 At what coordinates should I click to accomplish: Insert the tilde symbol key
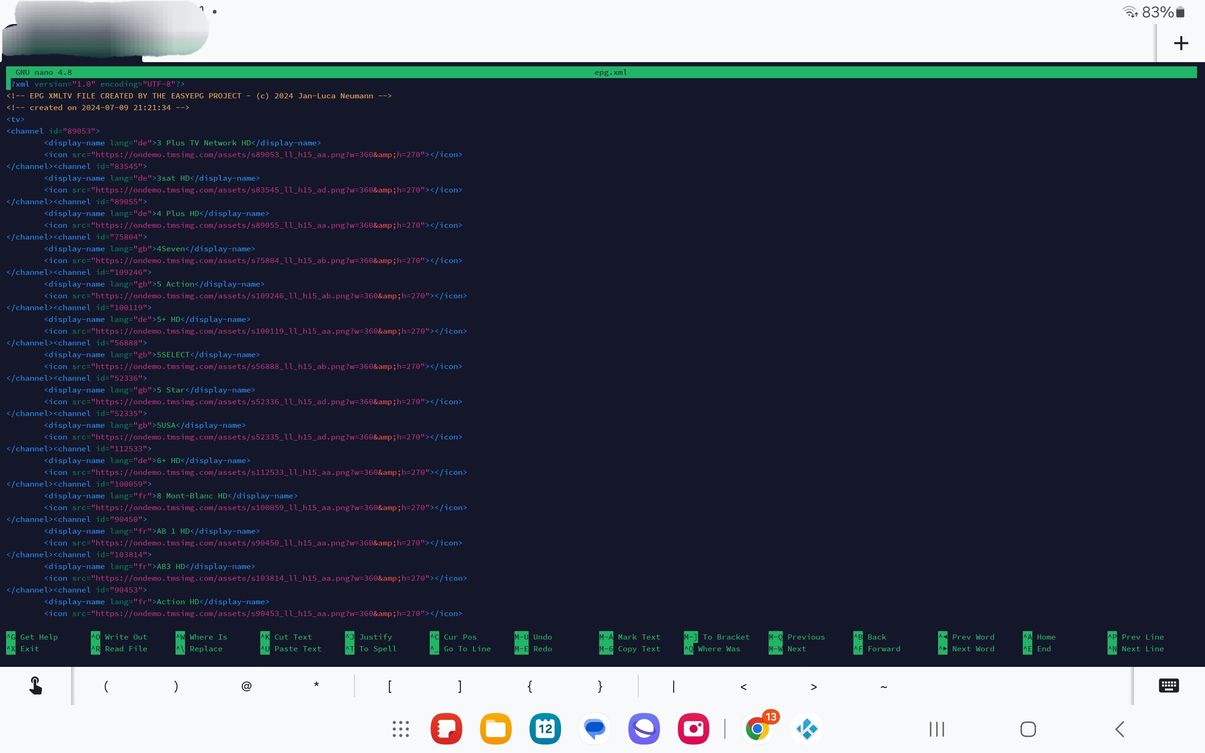(884, 687)
